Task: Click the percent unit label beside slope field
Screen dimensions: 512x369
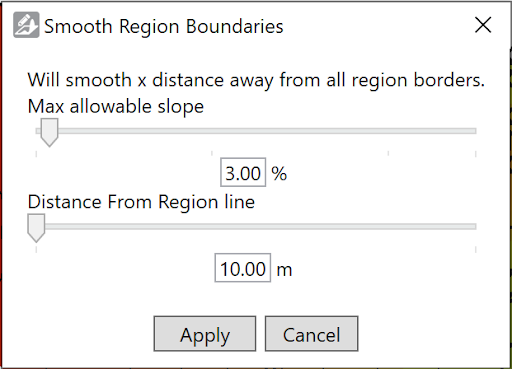Action: coord(279,174)
